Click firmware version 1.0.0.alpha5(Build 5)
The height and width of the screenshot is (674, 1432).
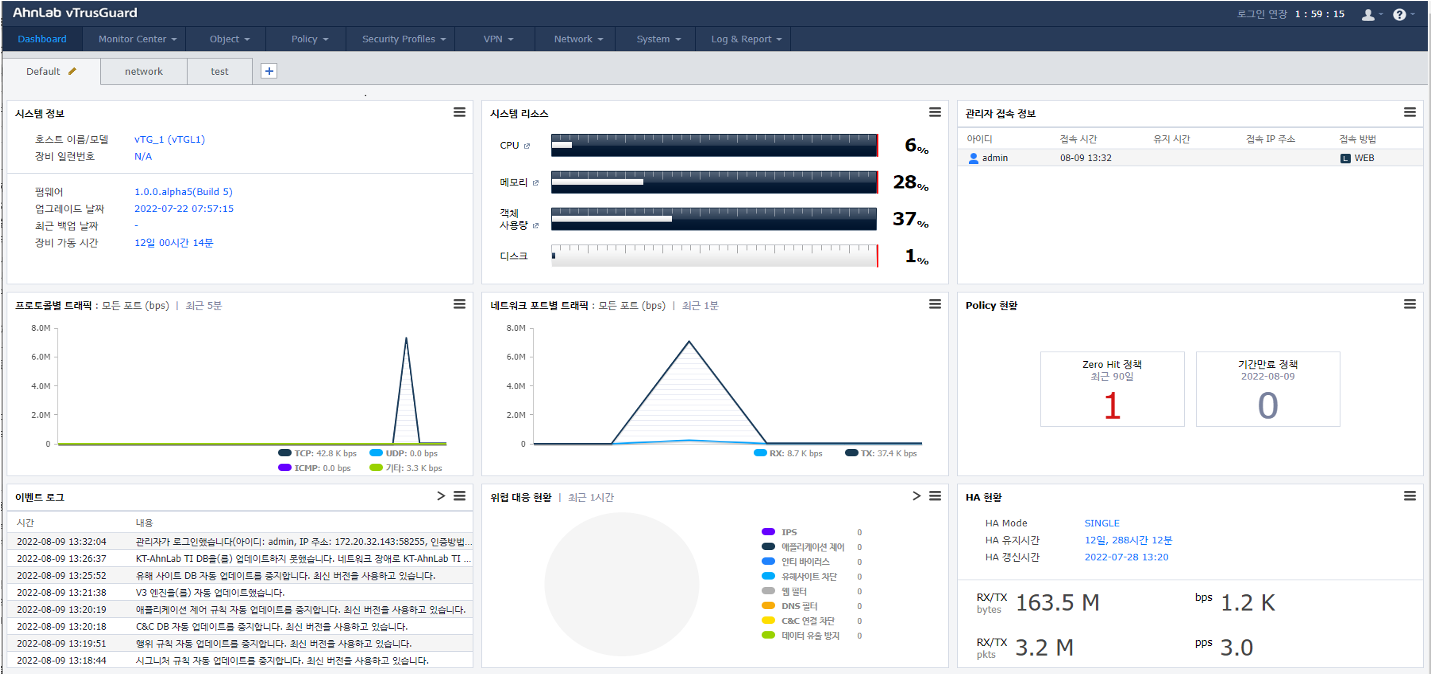183,192
